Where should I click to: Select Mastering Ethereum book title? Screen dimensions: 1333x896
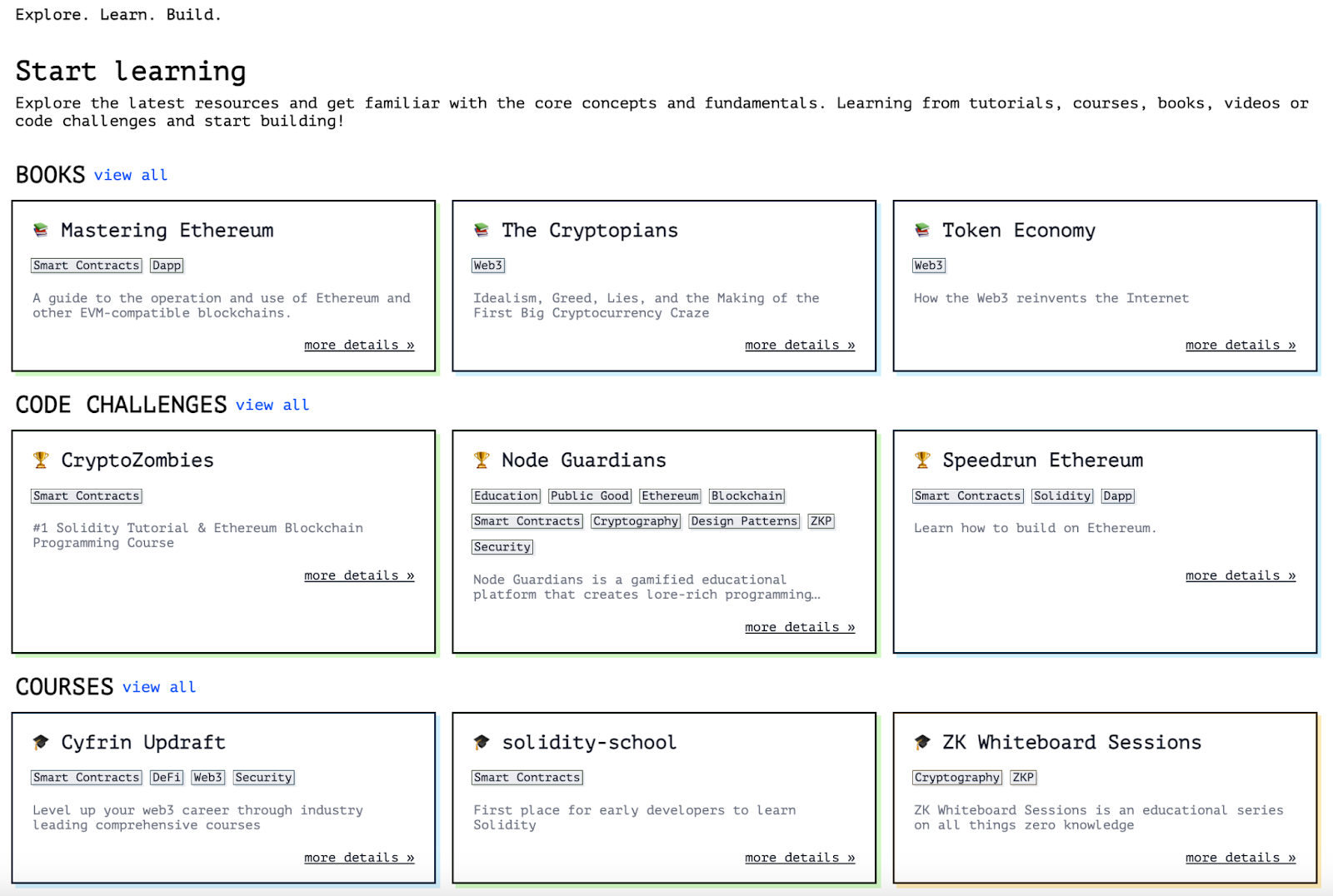[167, 231]
